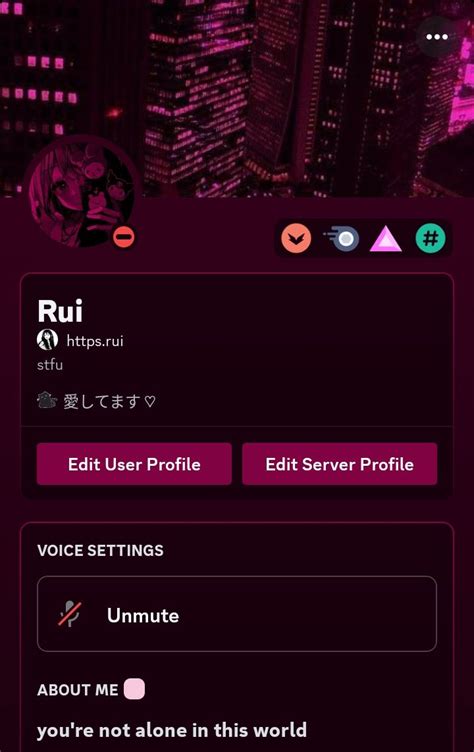The height and width of the screenshot is (752, 474).
Task: Tap the cloud emoji in status
Action: pyautogui.click(x=47, y=400)
